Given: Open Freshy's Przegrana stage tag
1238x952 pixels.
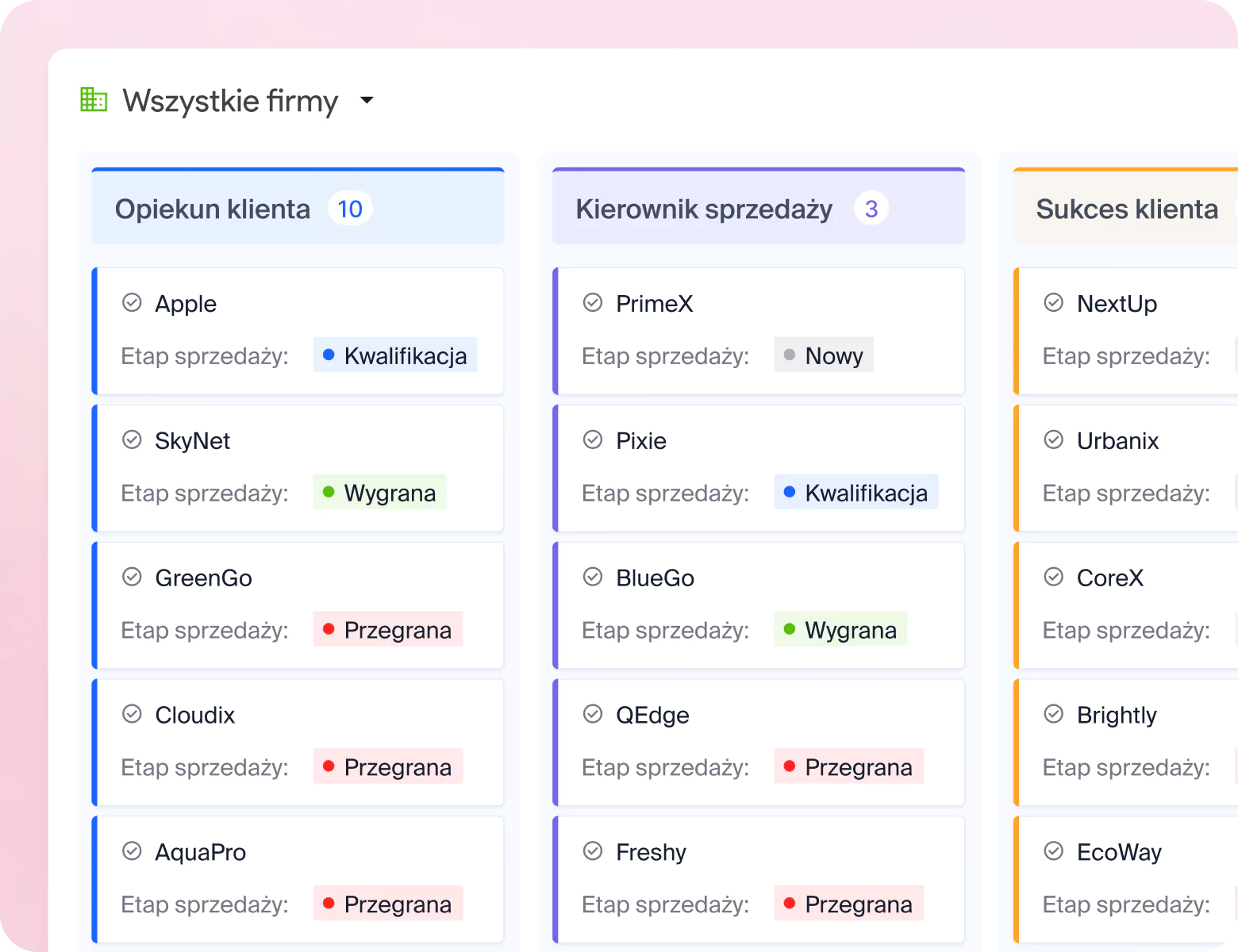Looking at the screenshot, I should (849, 904).
